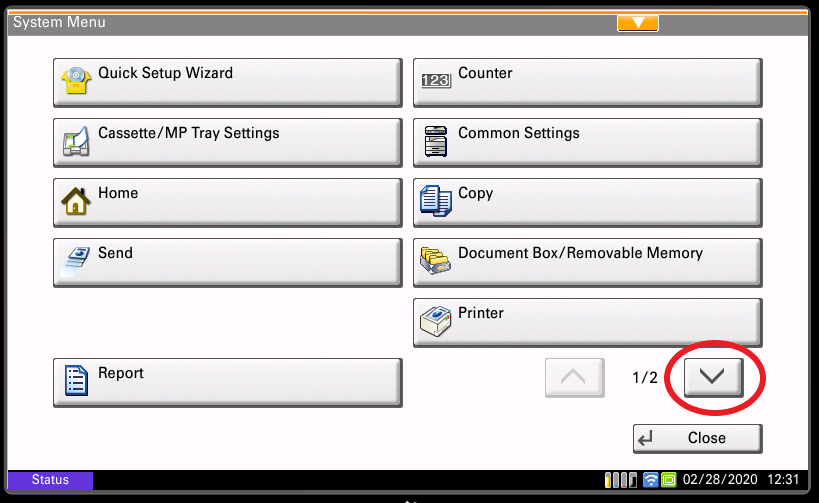Click the Quick Setup Wizard disc icon
The image size is (819, 503).
click(76, 80)
